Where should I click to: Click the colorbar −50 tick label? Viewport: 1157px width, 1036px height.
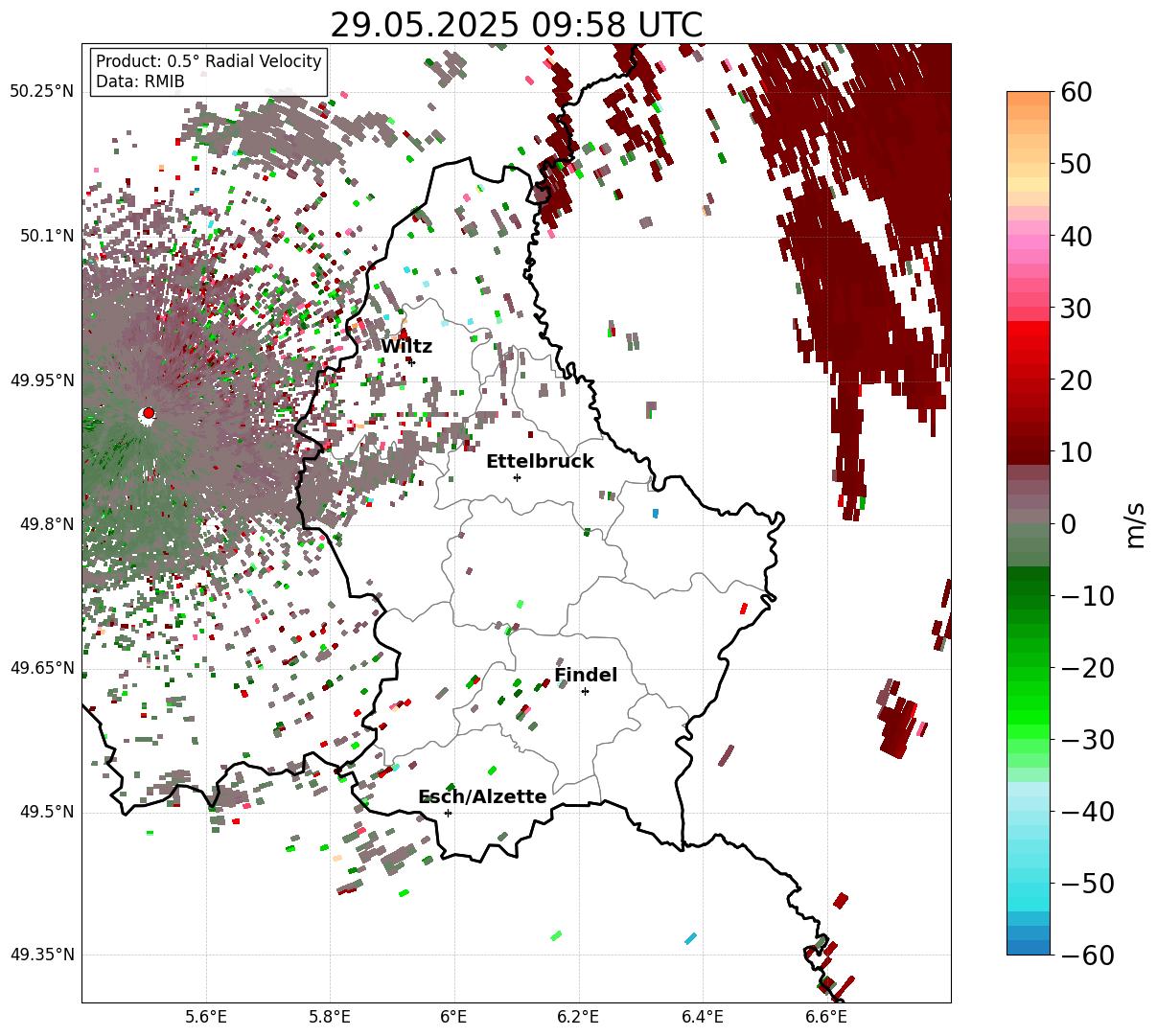click(x=1087, y=884)
